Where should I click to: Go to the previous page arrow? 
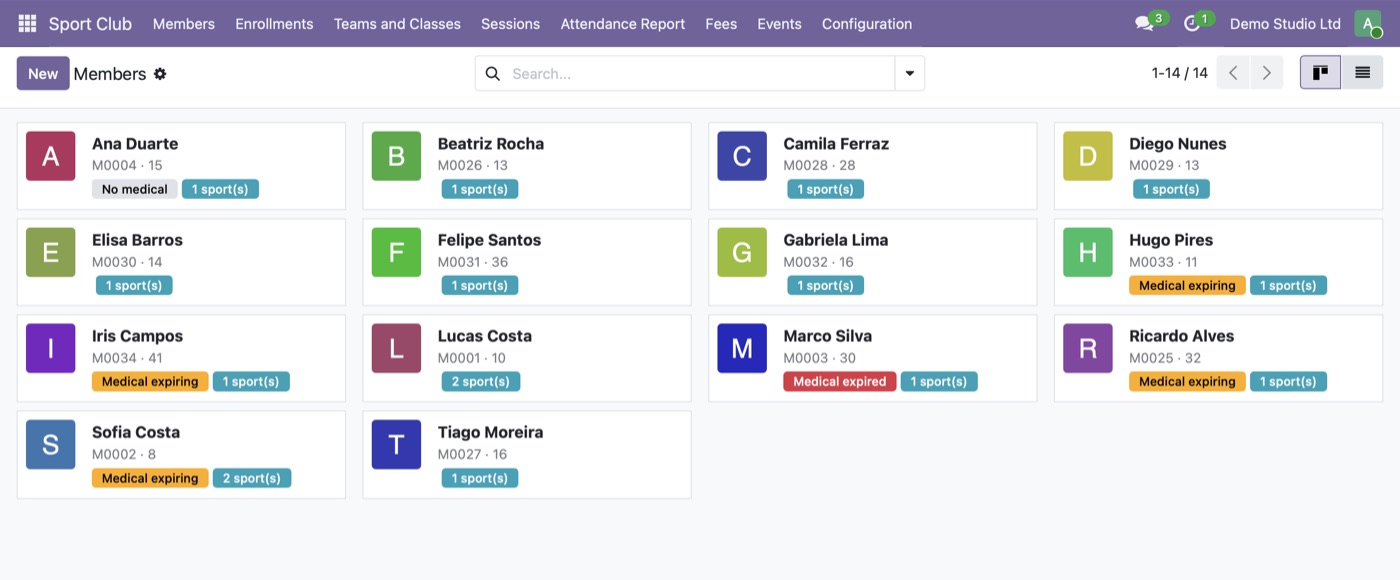pyautogui.click(x=1233, y=73)
